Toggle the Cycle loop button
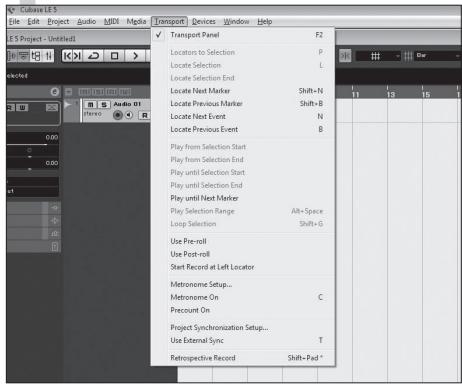Viewport: 462px width, 385px height. coord(93,56)
